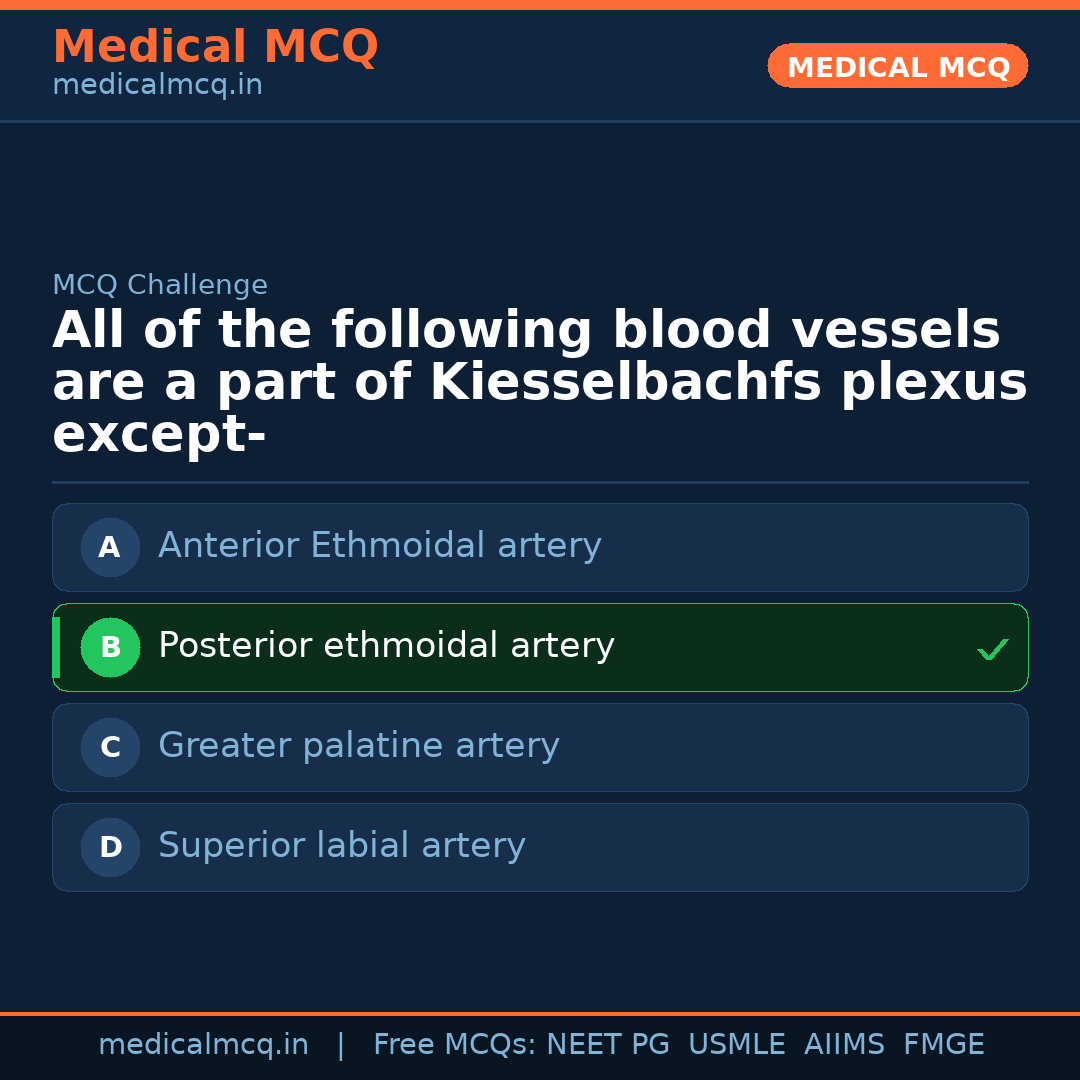1080x1080 pixels.
Task: Click the Medical MCQ logo heading
Action: 215,47
